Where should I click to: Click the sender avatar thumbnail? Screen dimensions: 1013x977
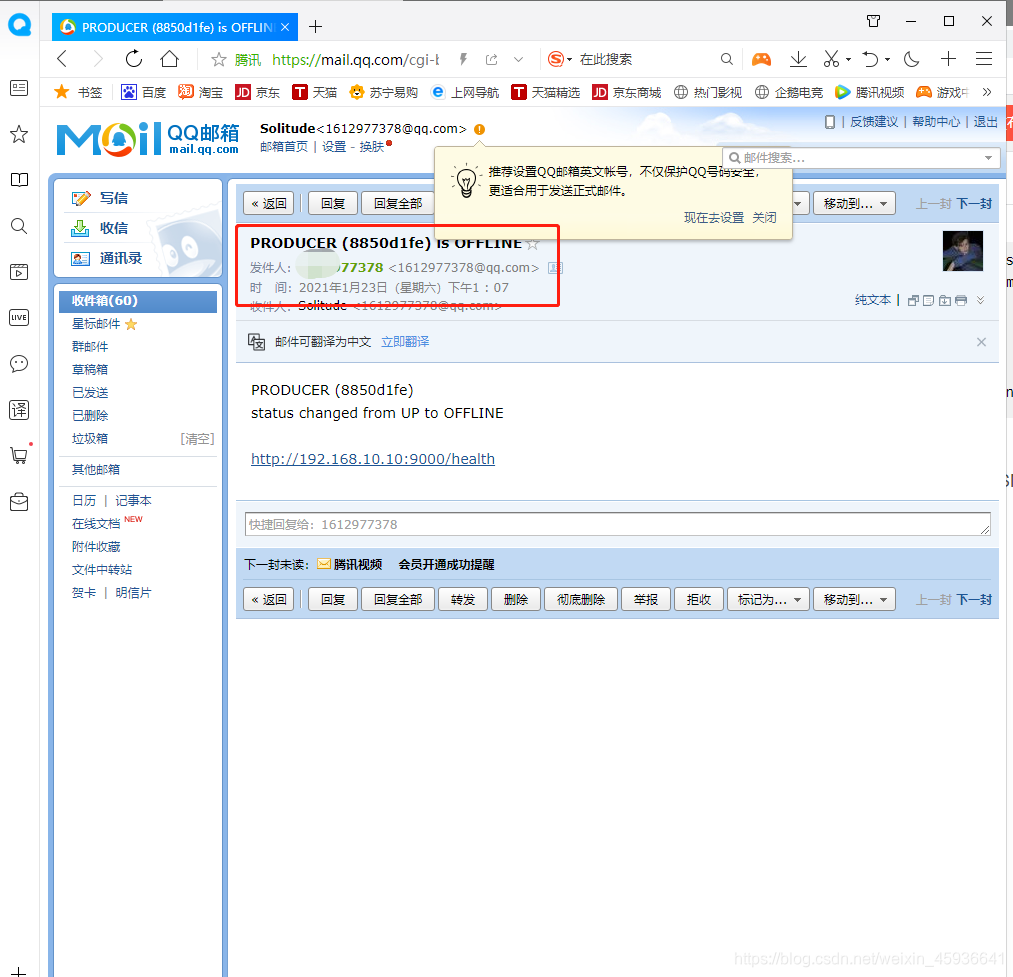pyautogui.click(x=963, y=251)
